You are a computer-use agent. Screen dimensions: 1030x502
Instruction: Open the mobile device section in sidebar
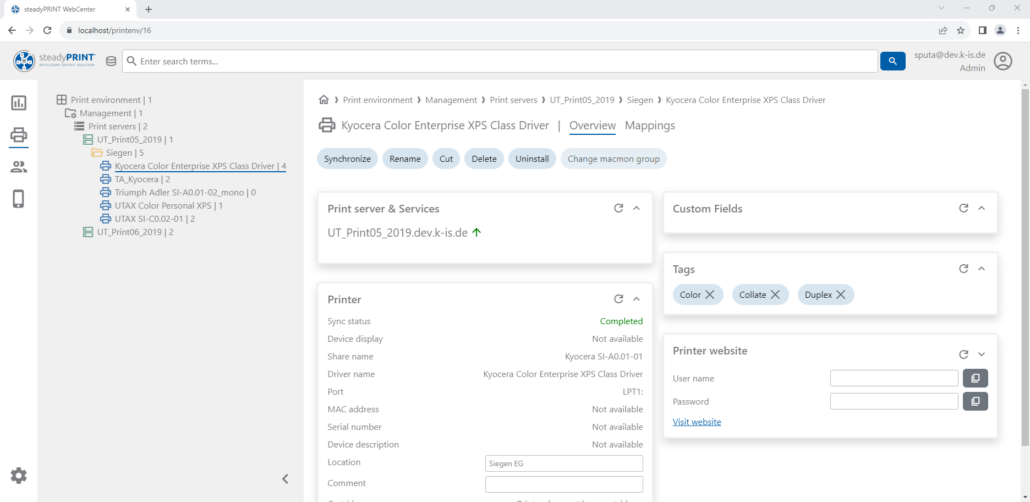(18, 198)
